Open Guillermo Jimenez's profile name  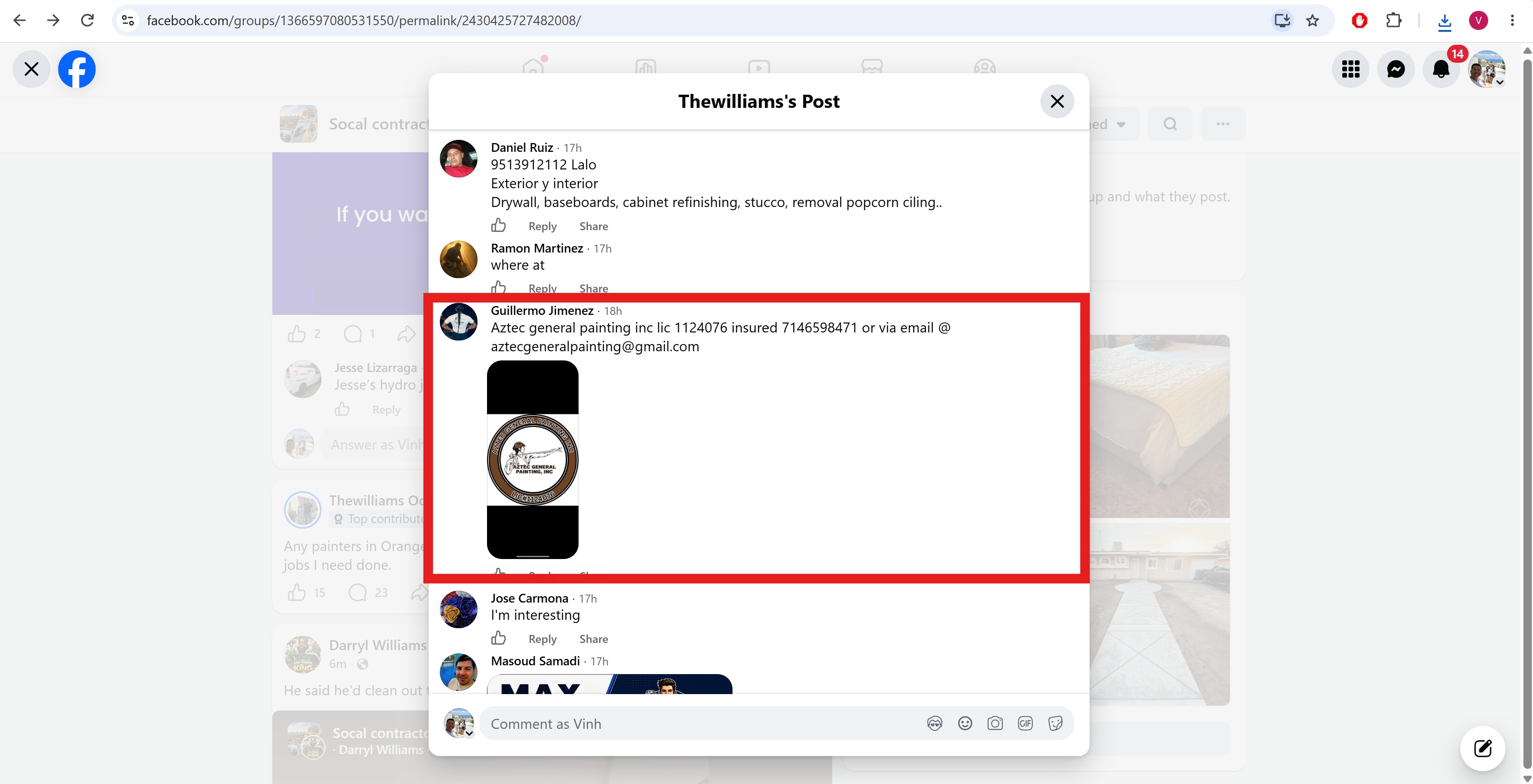(x=542, y=310)
